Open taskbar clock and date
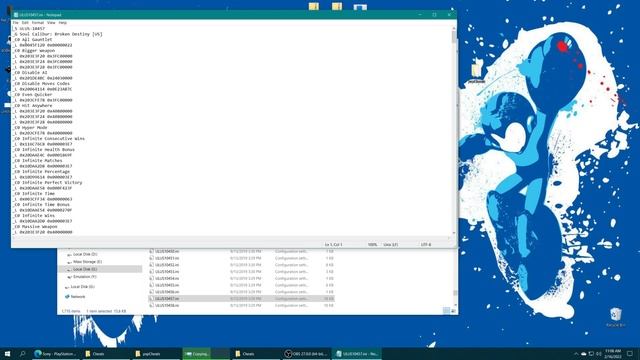 click(613, 353)
